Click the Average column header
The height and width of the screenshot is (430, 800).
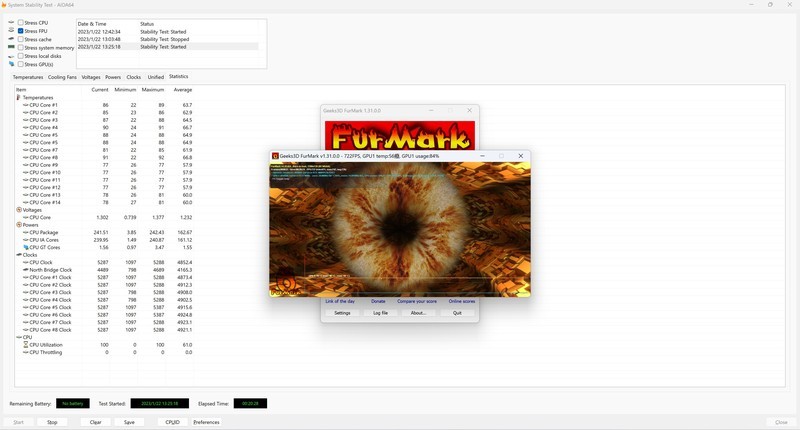182,90
